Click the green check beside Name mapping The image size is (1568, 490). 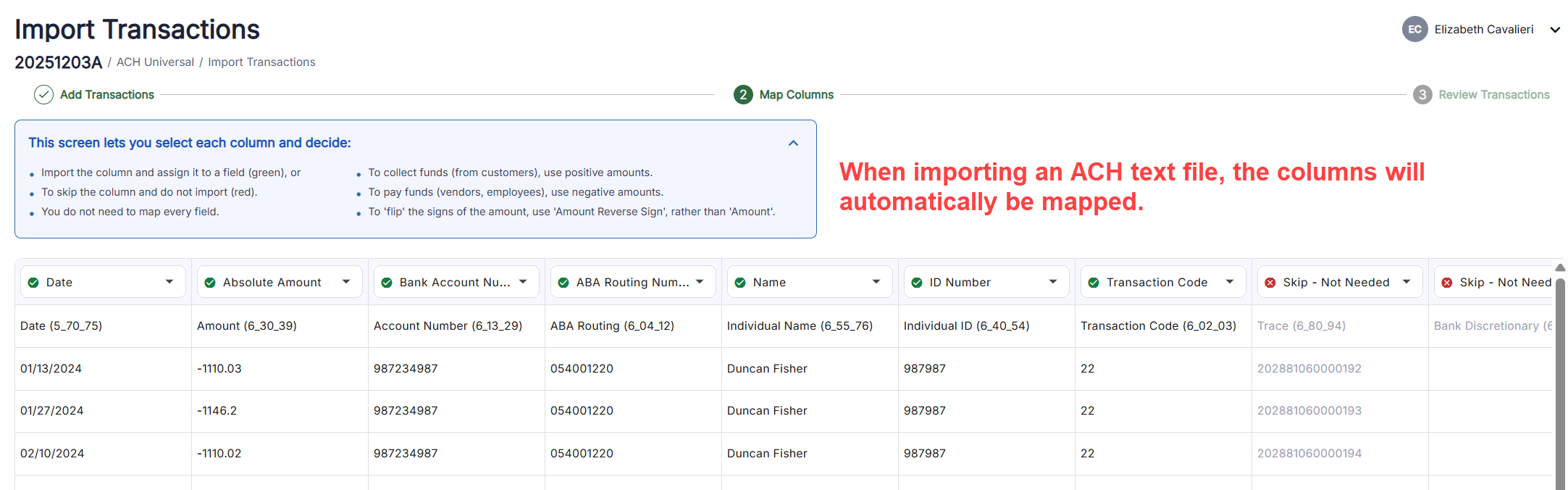click(x=740, y=283)
